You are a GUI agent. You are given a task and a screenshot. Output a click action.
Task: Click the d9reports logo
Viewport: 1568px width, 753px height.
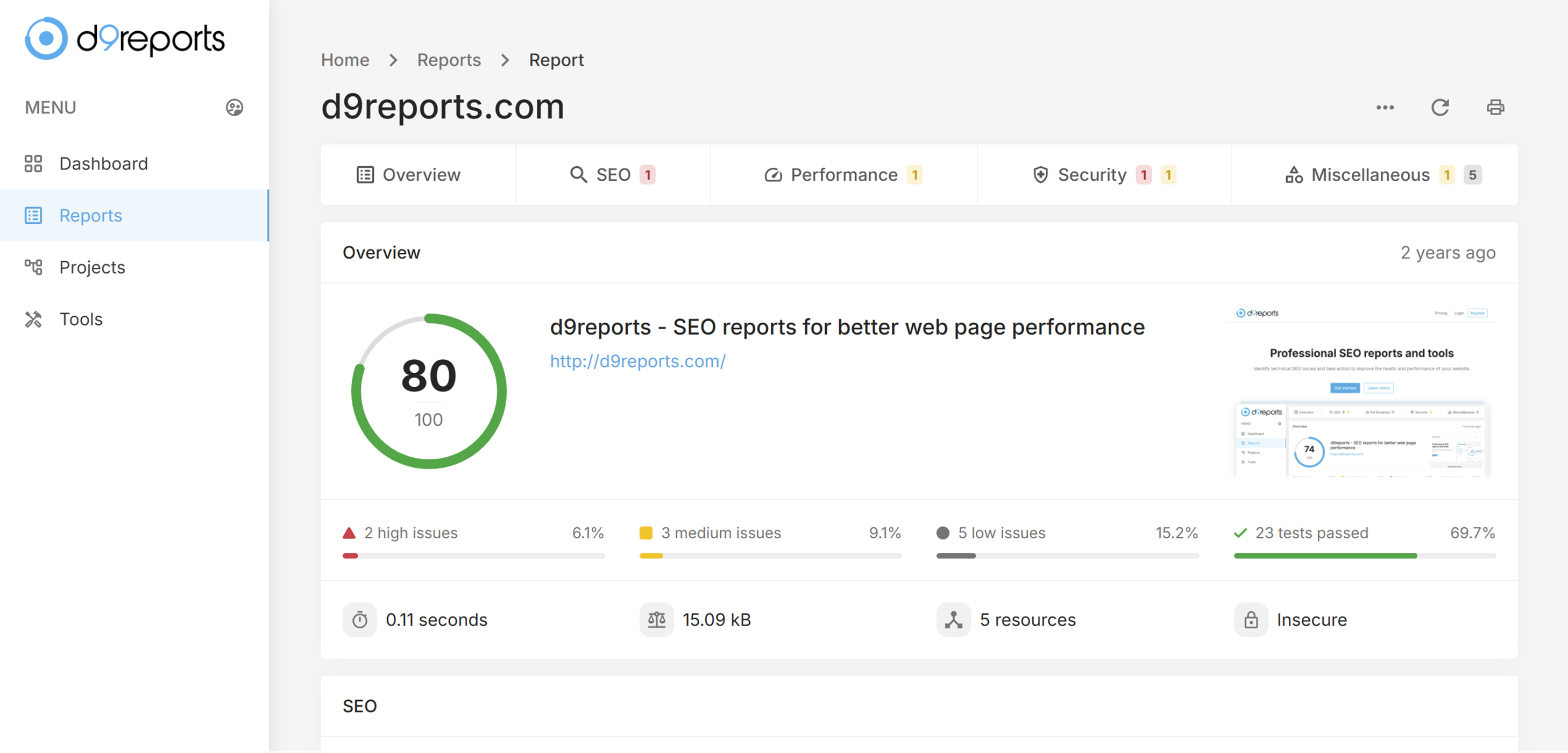coord(125,38)
